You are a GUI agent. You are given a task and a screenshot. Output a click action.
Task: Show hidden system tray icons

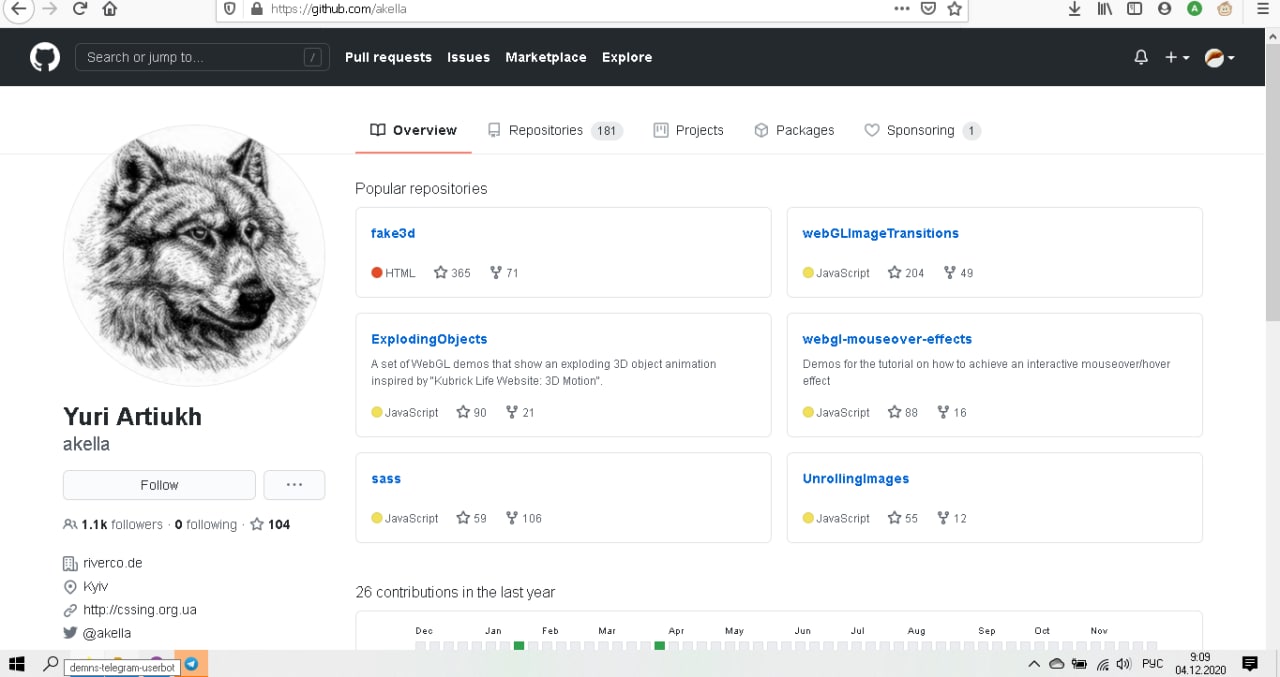point(1034,663)
